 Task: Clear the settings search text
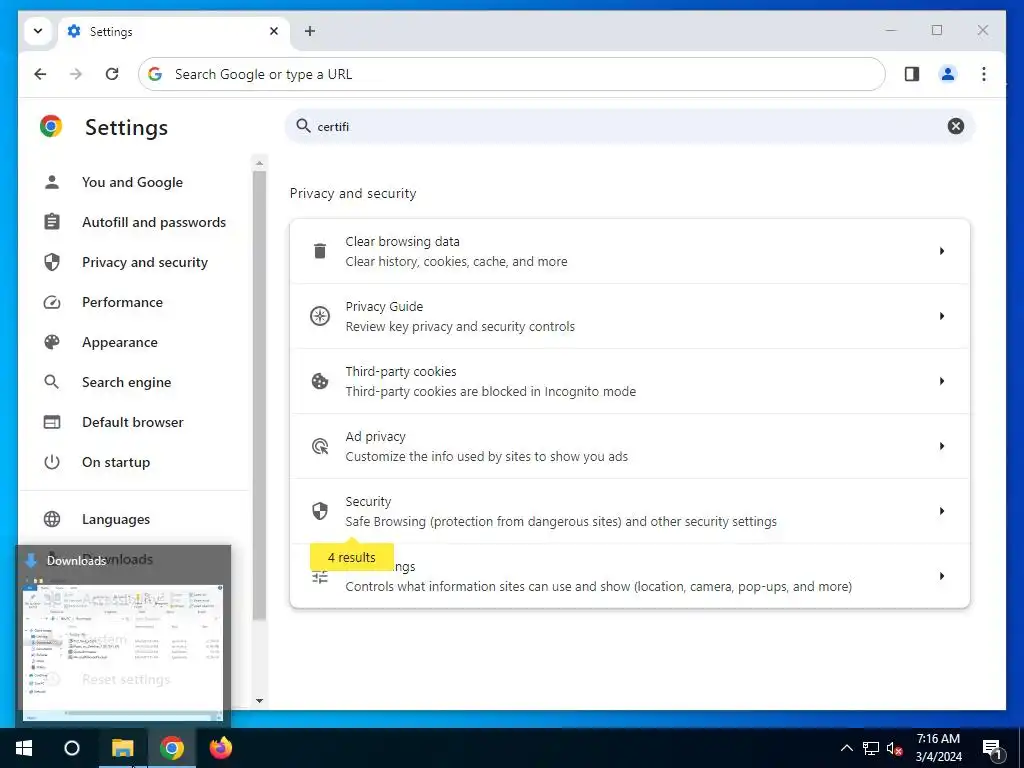pos(955,127)
